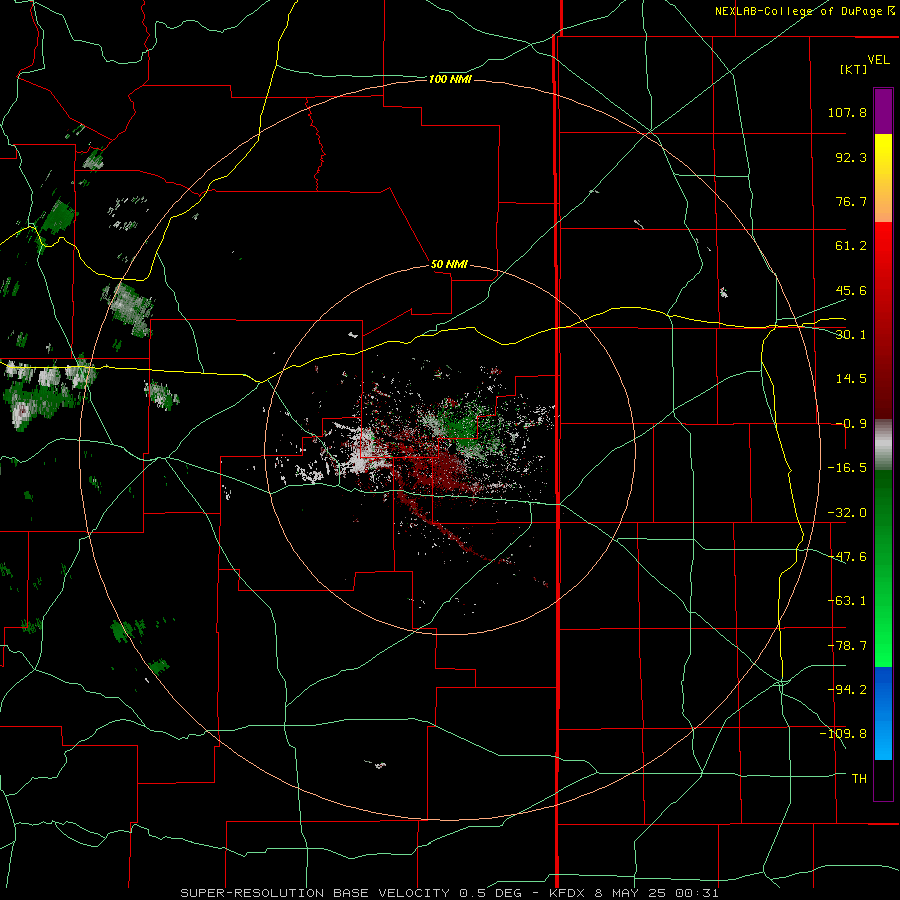The width and height of the screenshot is (900, 900).
Task: Click the 61.2 velocity scale value
Action: [x=851, y=246]
